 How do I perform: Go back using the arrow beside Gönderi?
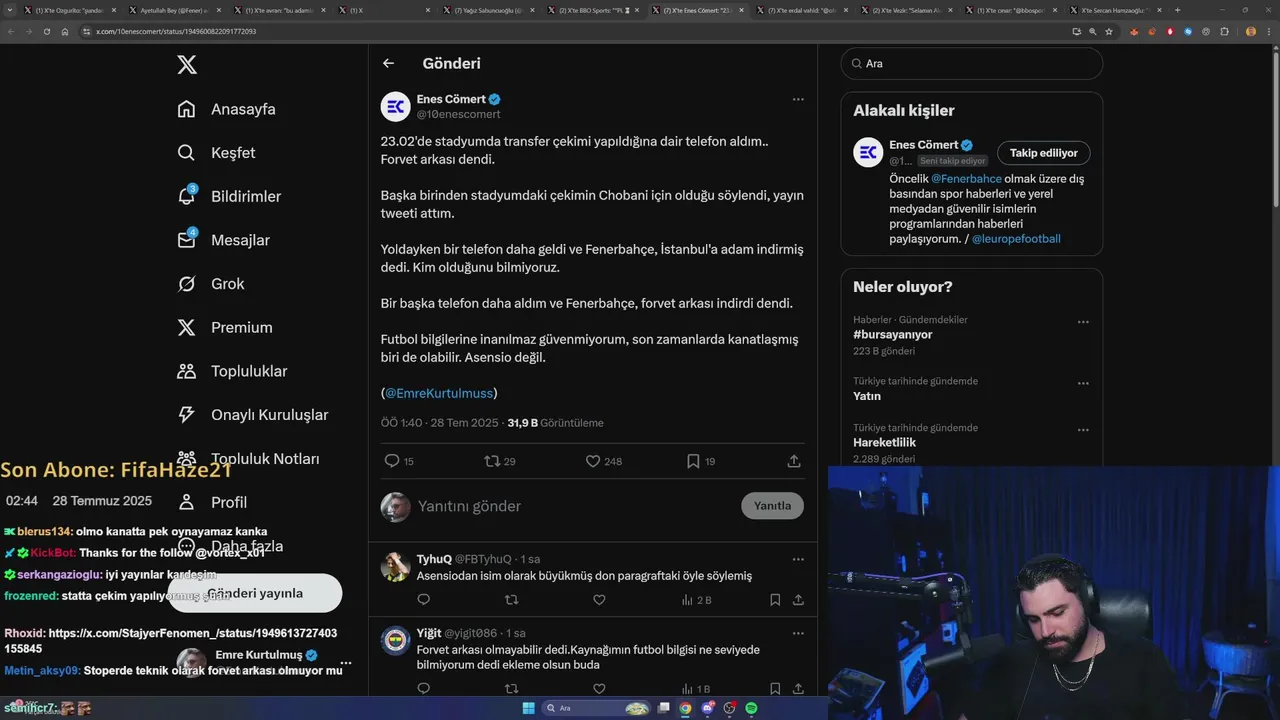point(388,63)
